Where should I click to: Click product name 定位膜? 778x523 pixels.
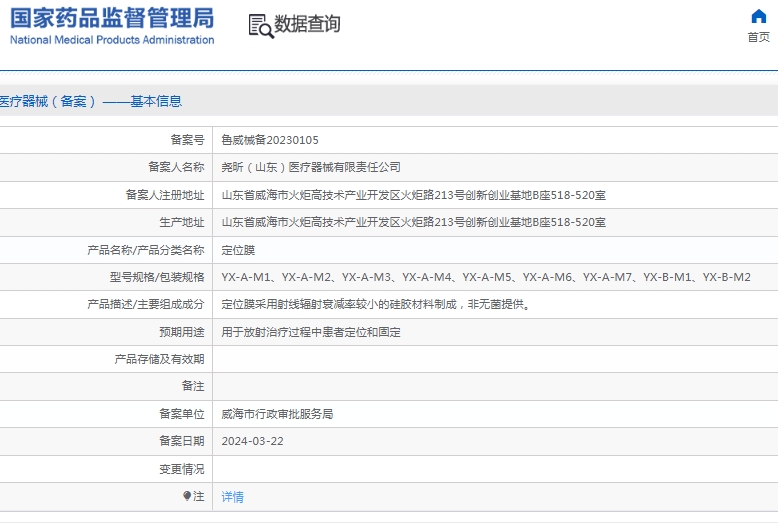pyautogui.click(x=238, y=250)
